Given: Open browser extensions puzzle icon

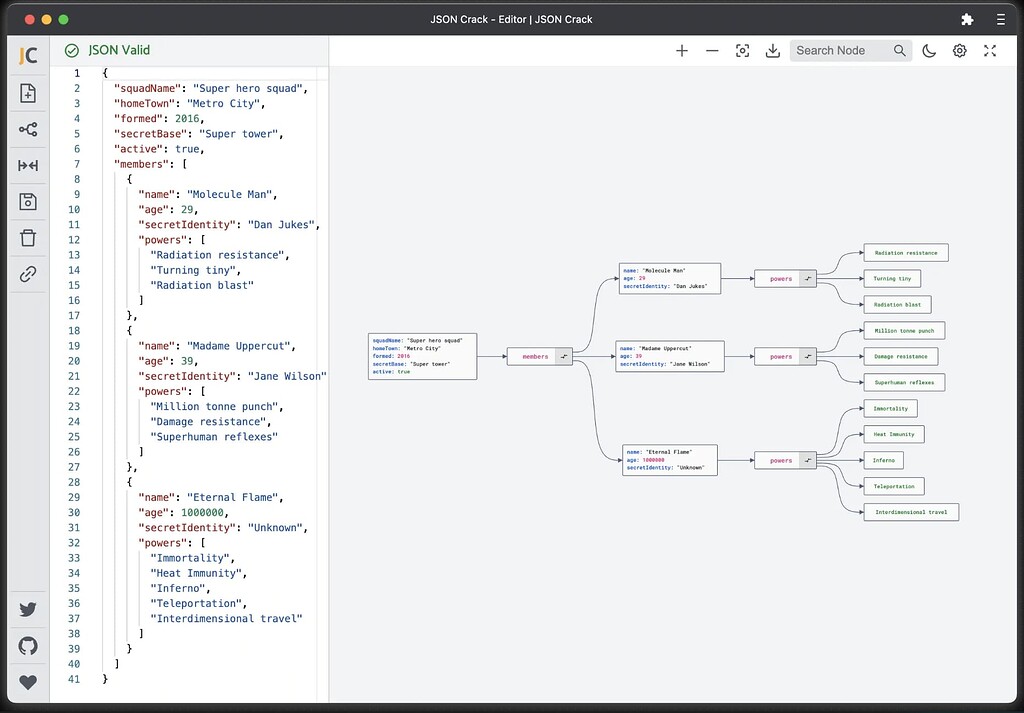Looking at the screenshot, I should pyautogui.click(x=967, y=20).
